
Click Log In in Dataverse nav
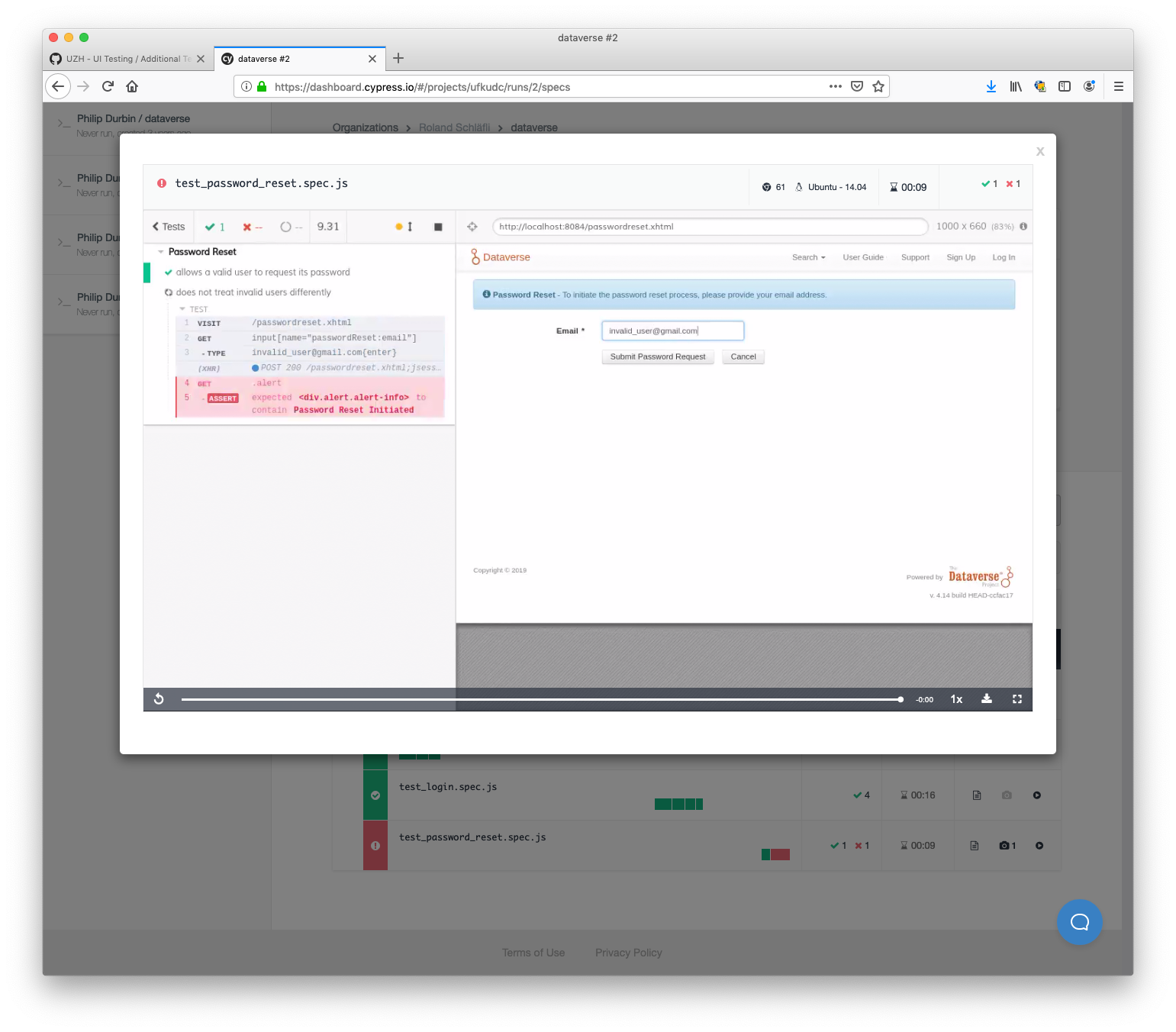(1004, 257)
